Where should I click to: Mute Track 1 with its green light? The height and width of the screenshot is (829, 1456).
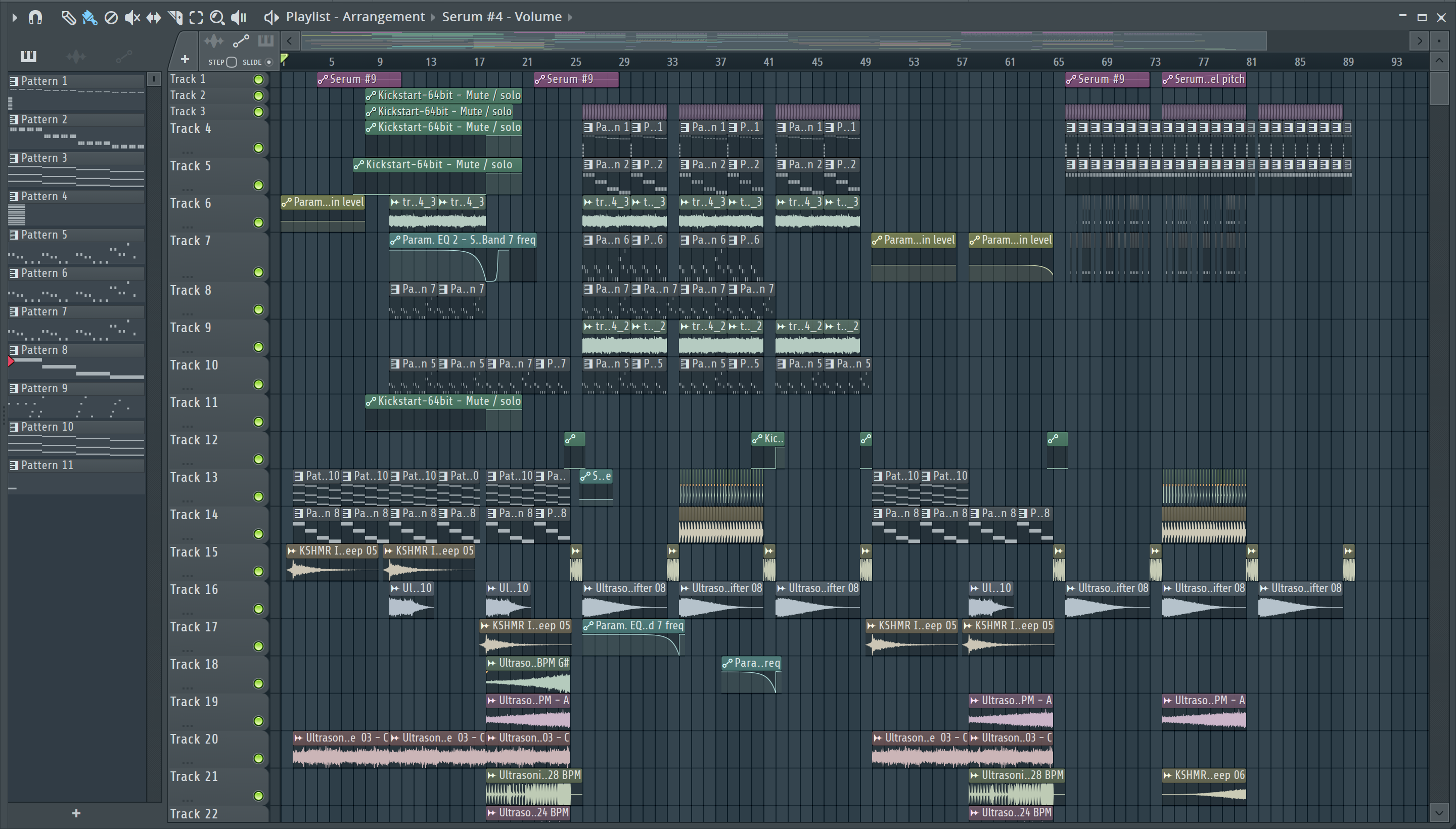[x=258, y=79]
